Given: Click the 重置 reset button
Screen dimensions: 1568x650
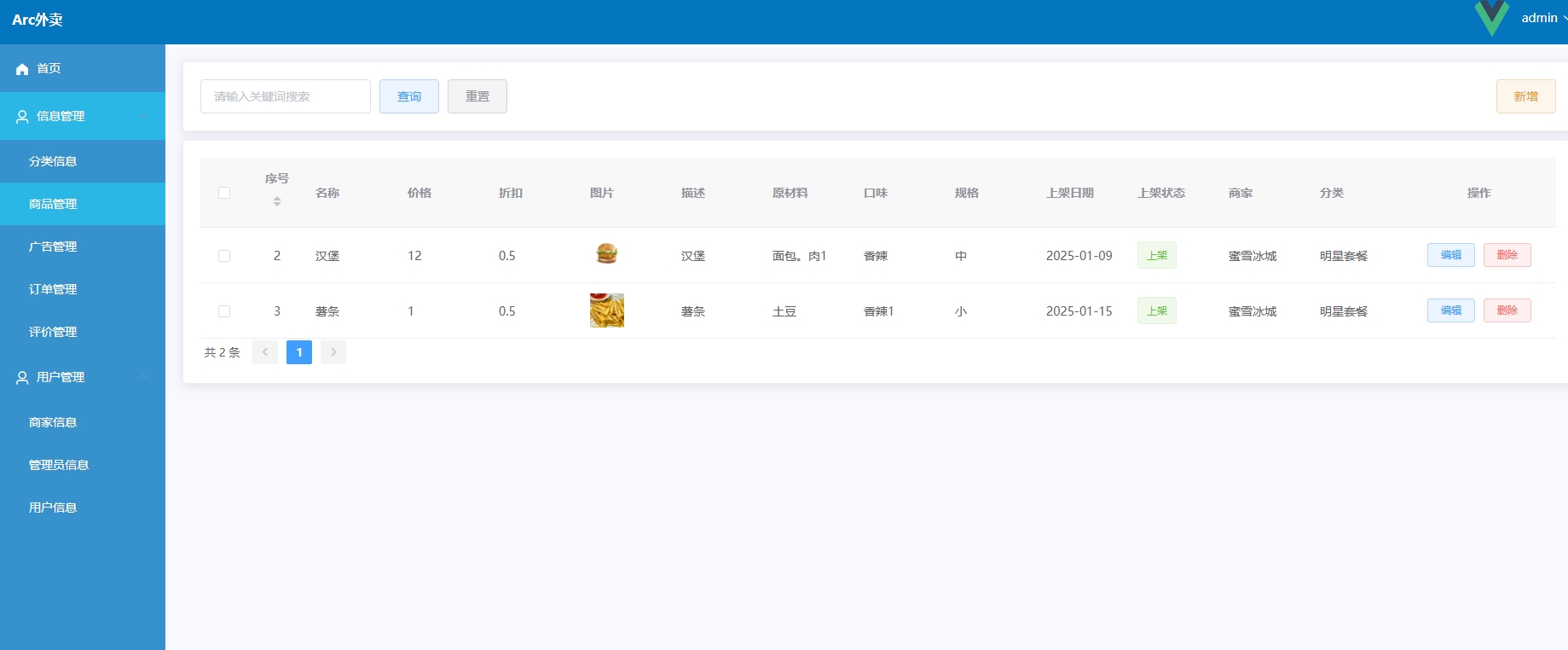Looking at the screenshot, I should point(477,96).
